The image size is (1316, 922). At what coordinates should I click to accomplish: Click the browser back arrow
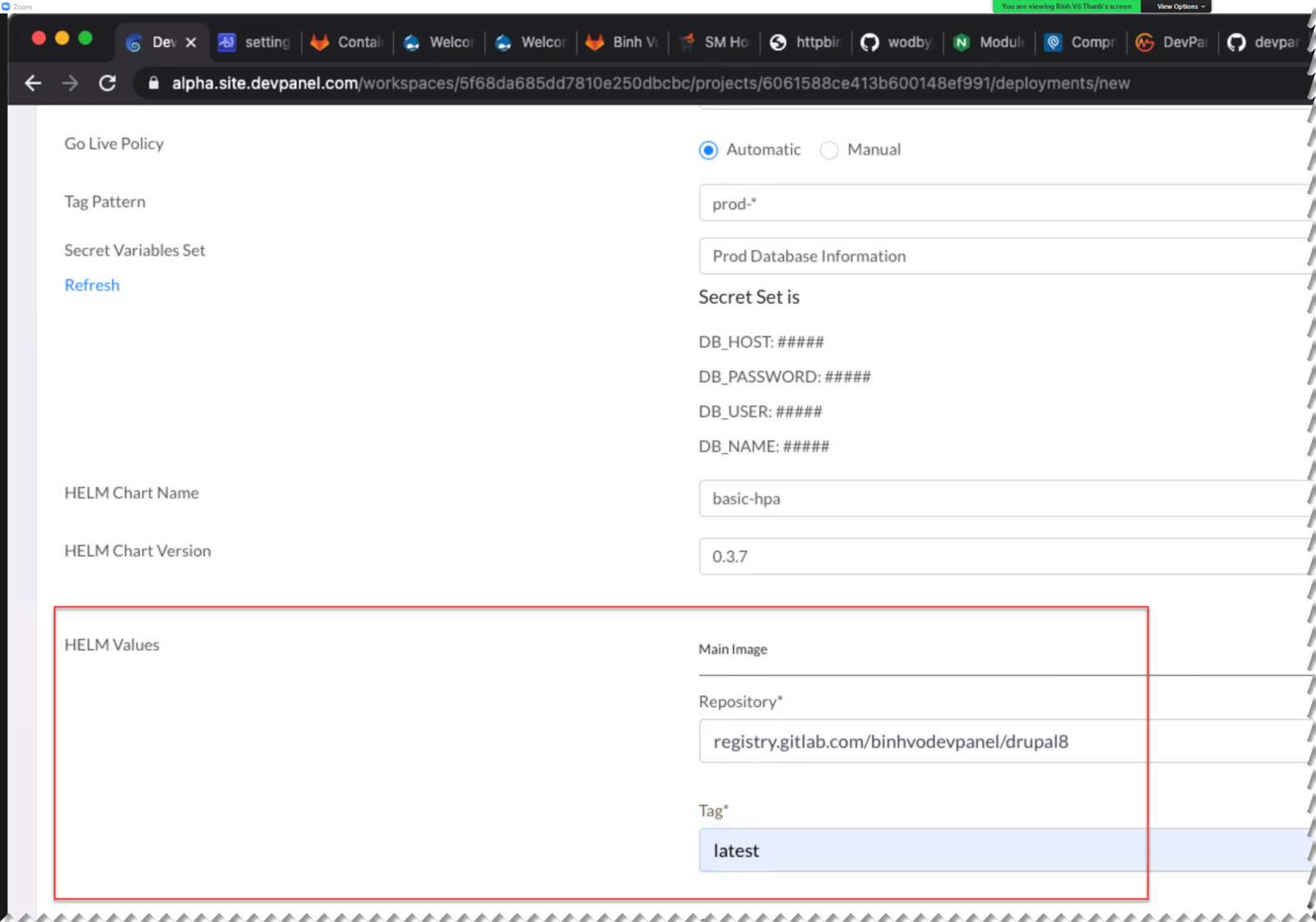[33, 83]
